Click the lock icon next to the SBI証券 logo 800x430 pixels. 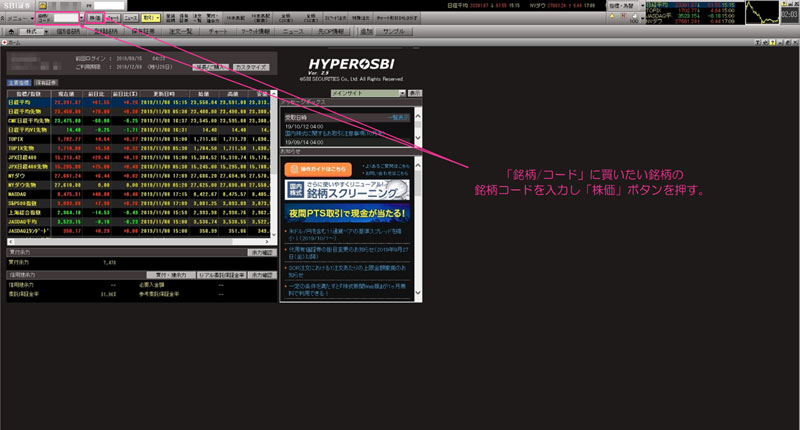(x=42, y=6)
